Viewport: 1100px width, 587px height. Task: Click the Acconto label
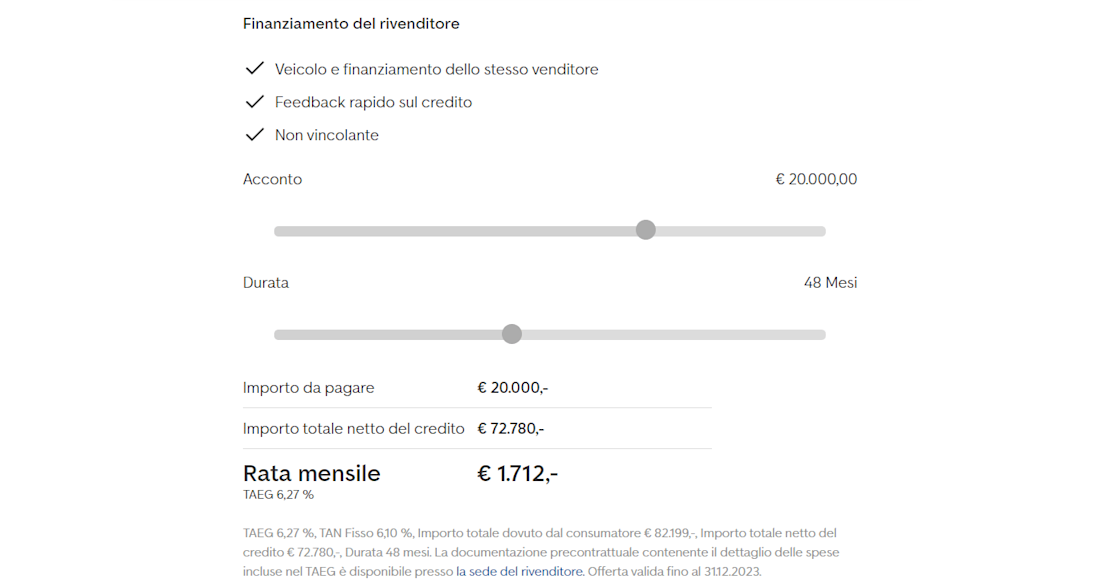click(272, 180)
